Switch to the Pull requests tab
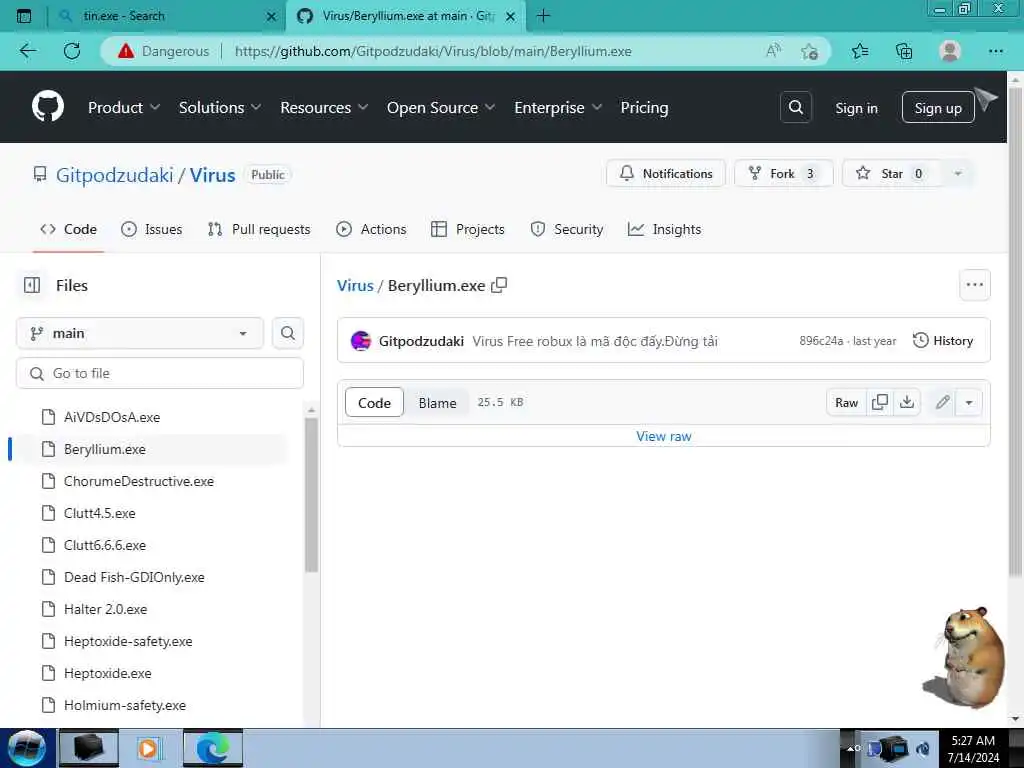1024x768 pixels. [x=259, y=229]
